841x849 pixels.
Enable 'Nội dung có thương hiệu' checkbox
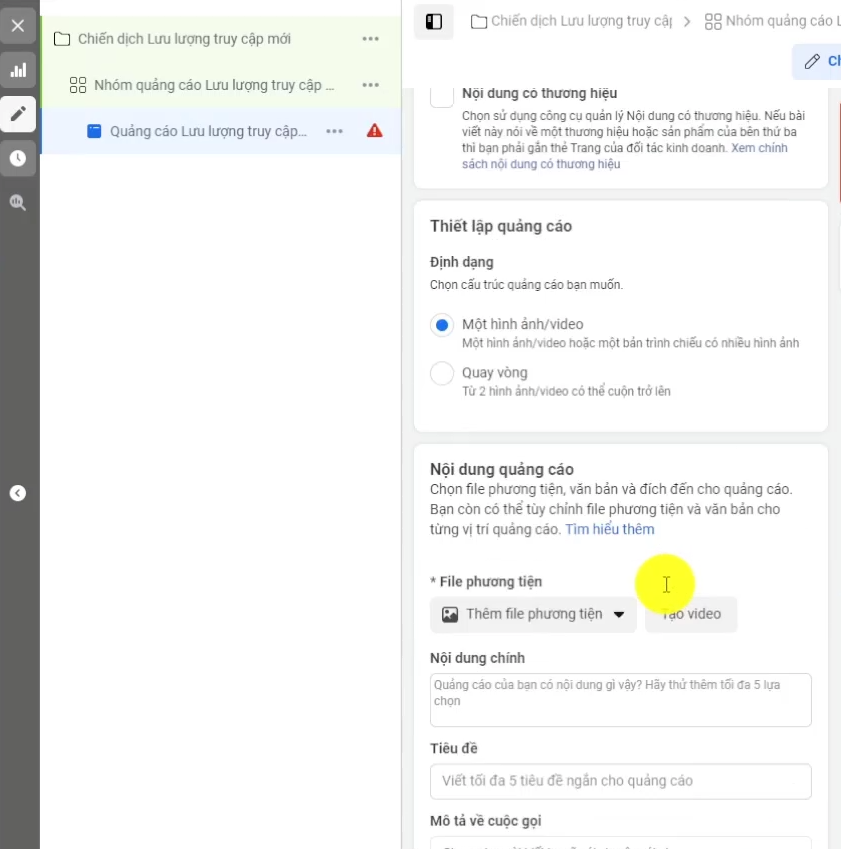click(x=442, y=96)
